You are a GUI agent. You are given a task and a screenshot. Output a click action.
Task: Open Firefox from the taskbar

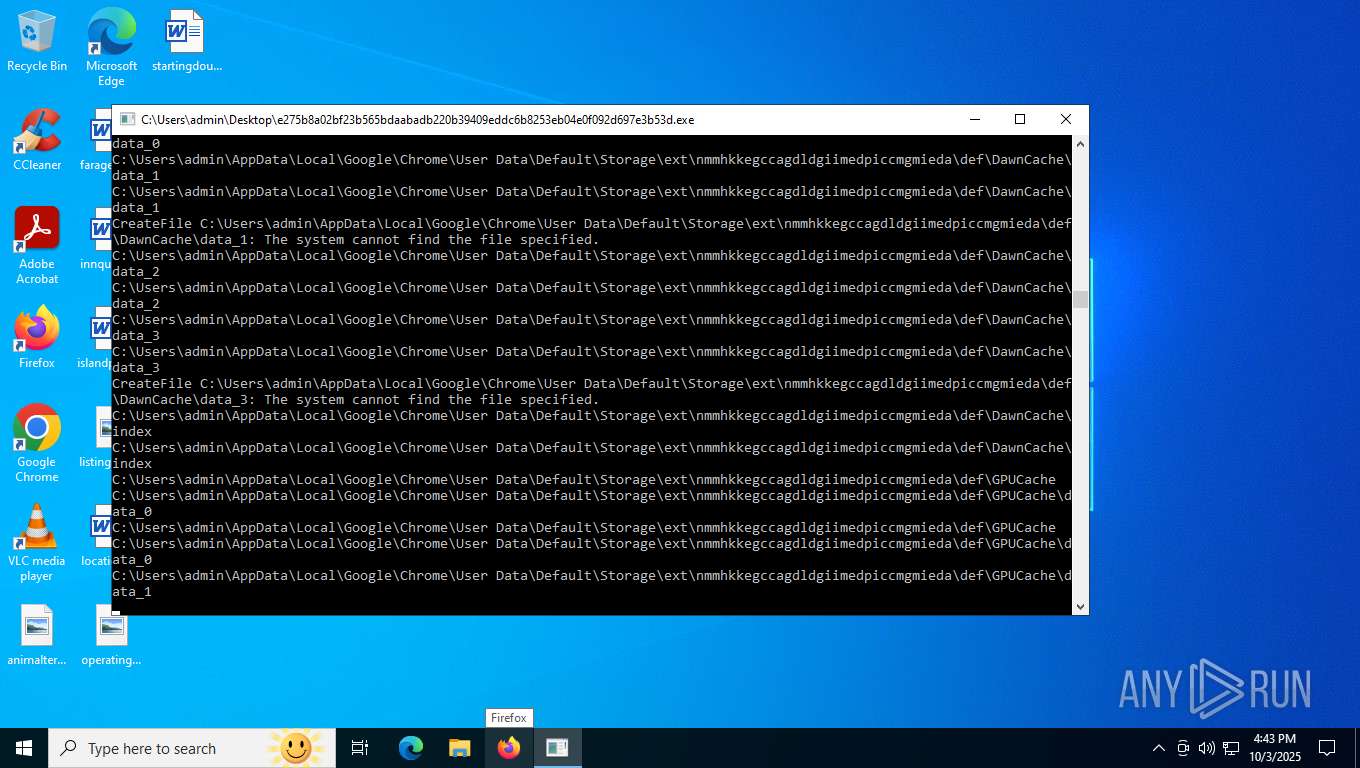509,748
